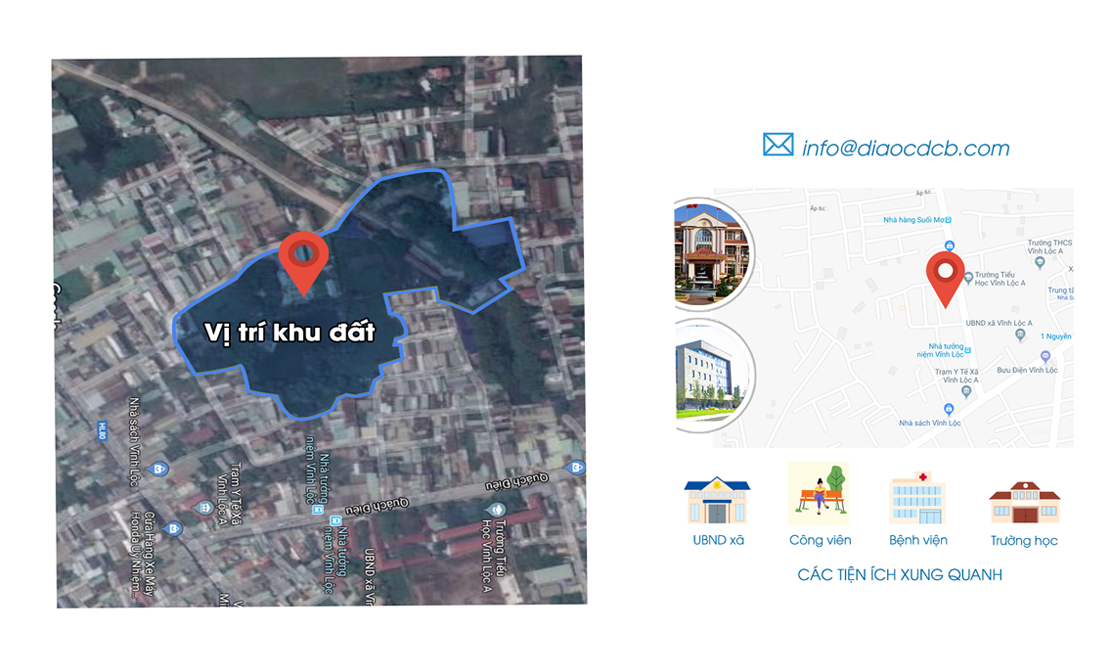
Task: Click the UBND xã Vĩnh Lộc A marker icon
Action: [1019, 335]
